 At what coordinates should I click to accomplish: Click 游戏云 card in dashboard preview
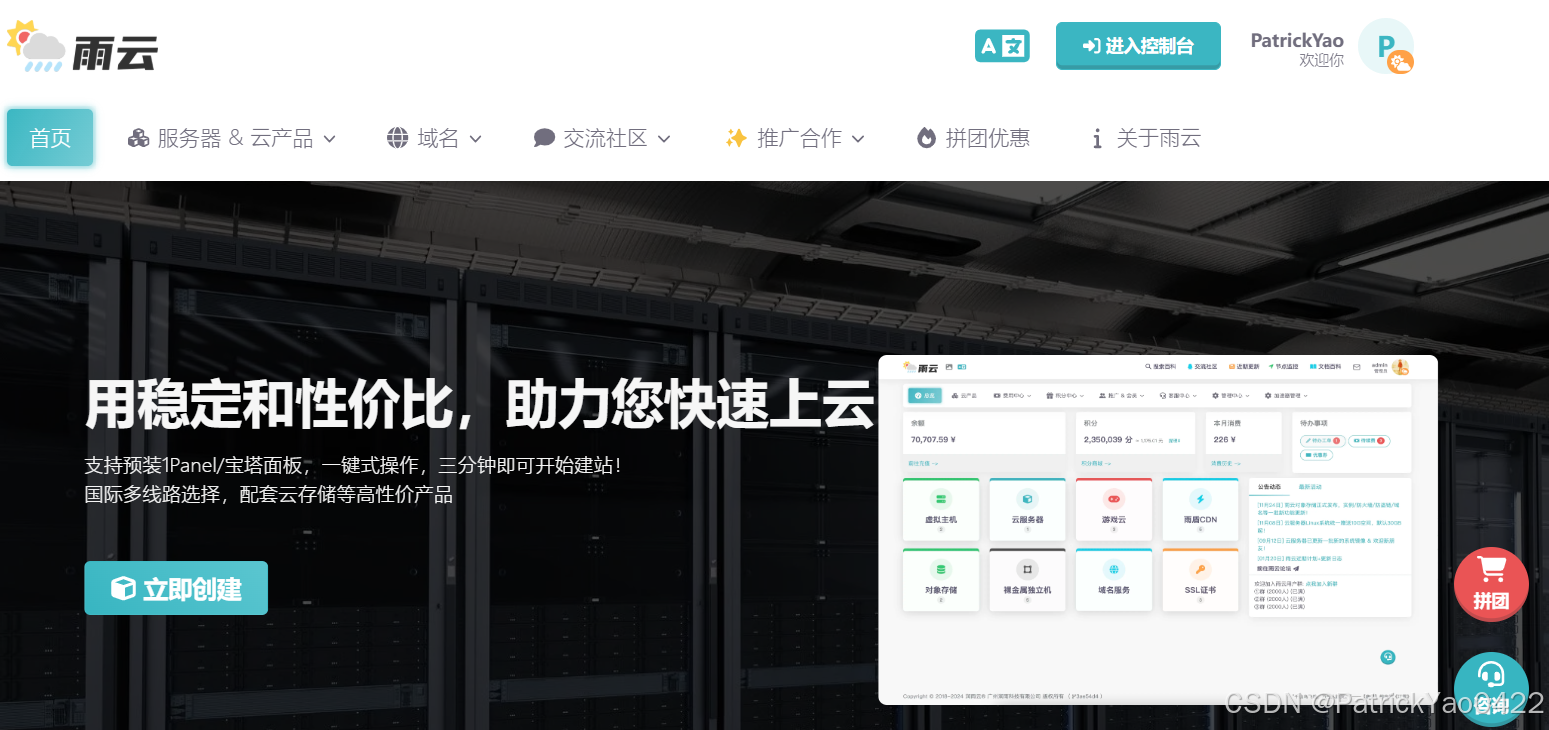[1114, 508]
